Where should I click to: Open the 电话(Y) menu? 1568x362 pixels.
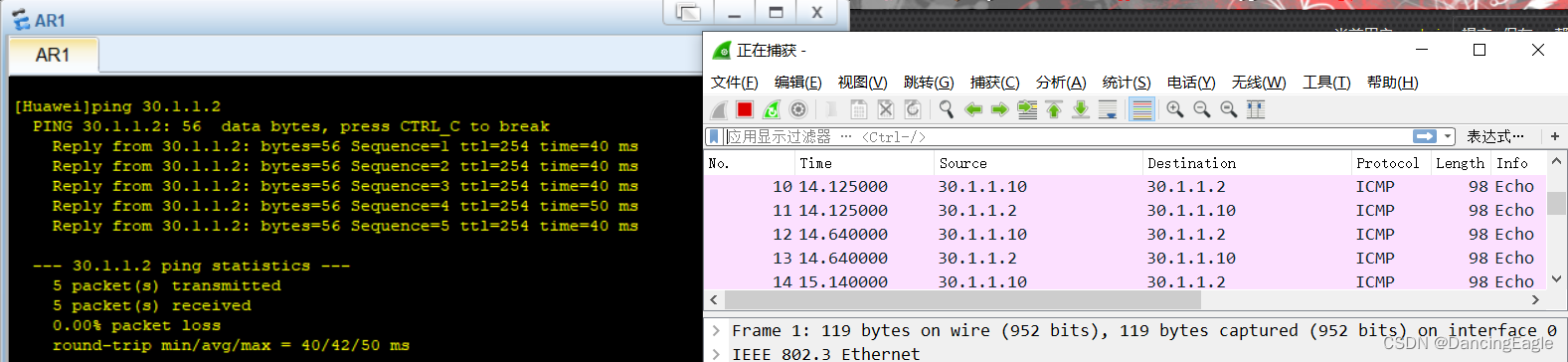point(1191,83)
